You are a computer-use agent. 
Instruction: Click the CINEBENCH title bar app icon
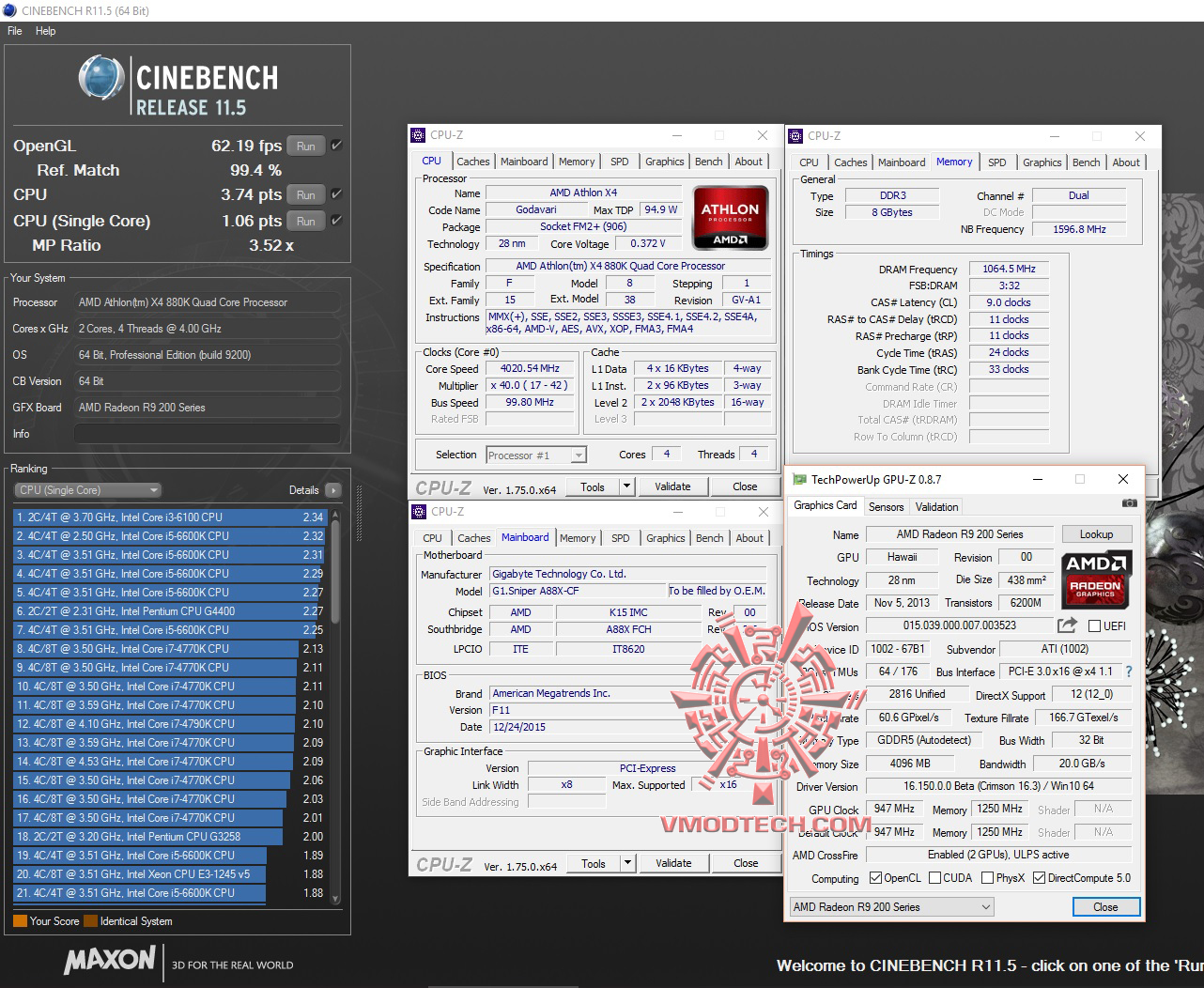pos(9,10)
